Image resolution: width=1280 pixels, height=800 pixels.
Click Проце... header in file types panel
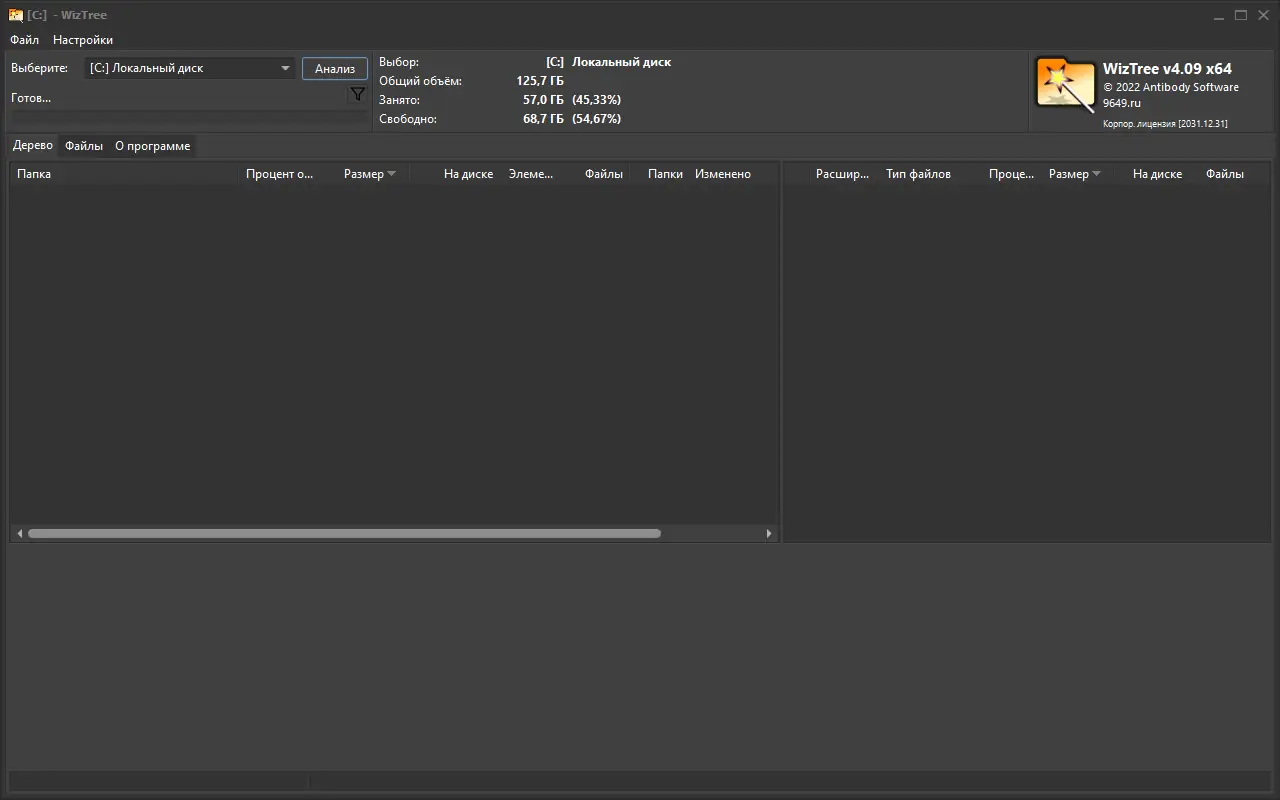(x=1011, y=174)
